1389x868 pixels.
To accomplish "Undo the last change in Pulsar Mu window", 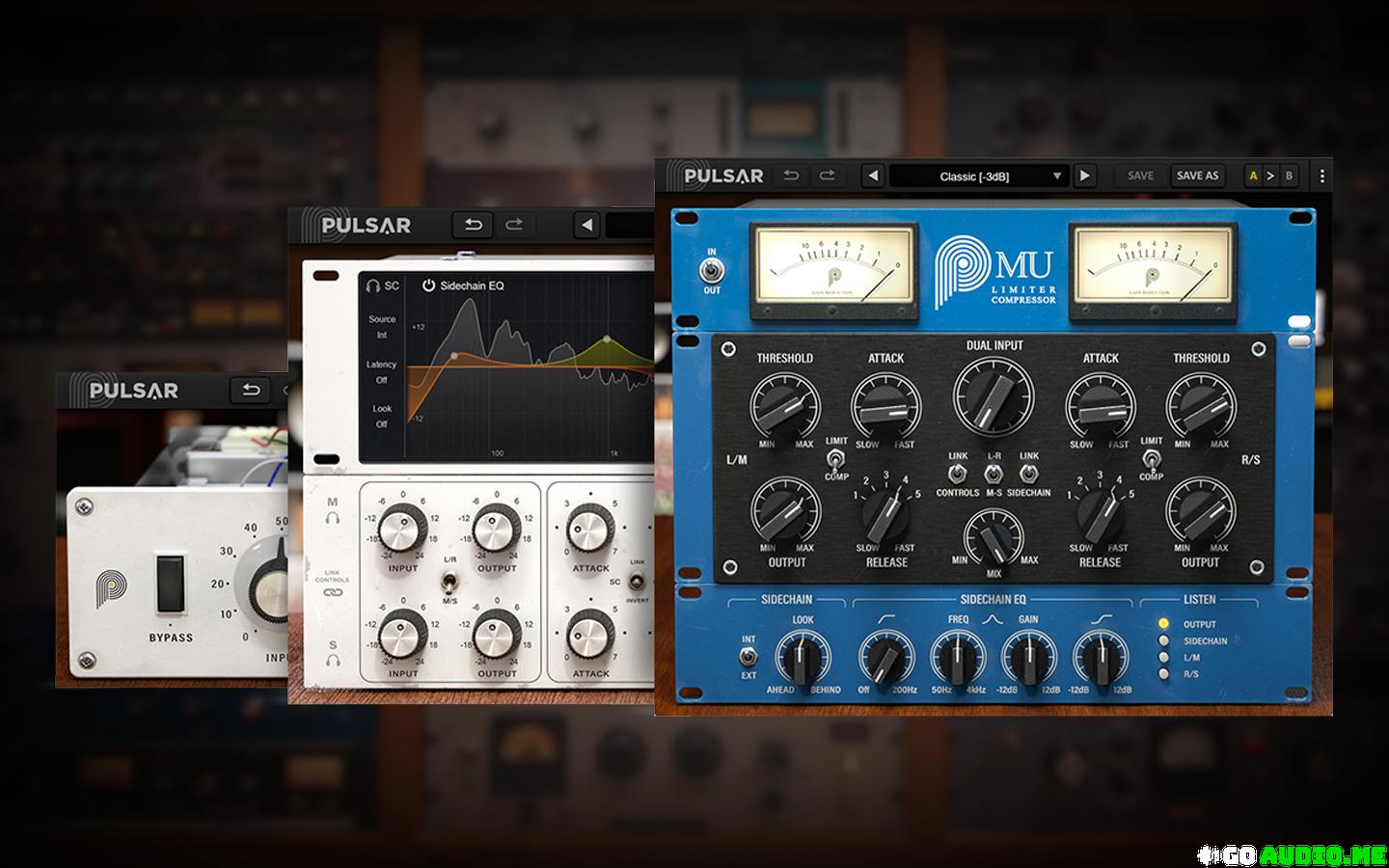I will [x=791, y=176].
